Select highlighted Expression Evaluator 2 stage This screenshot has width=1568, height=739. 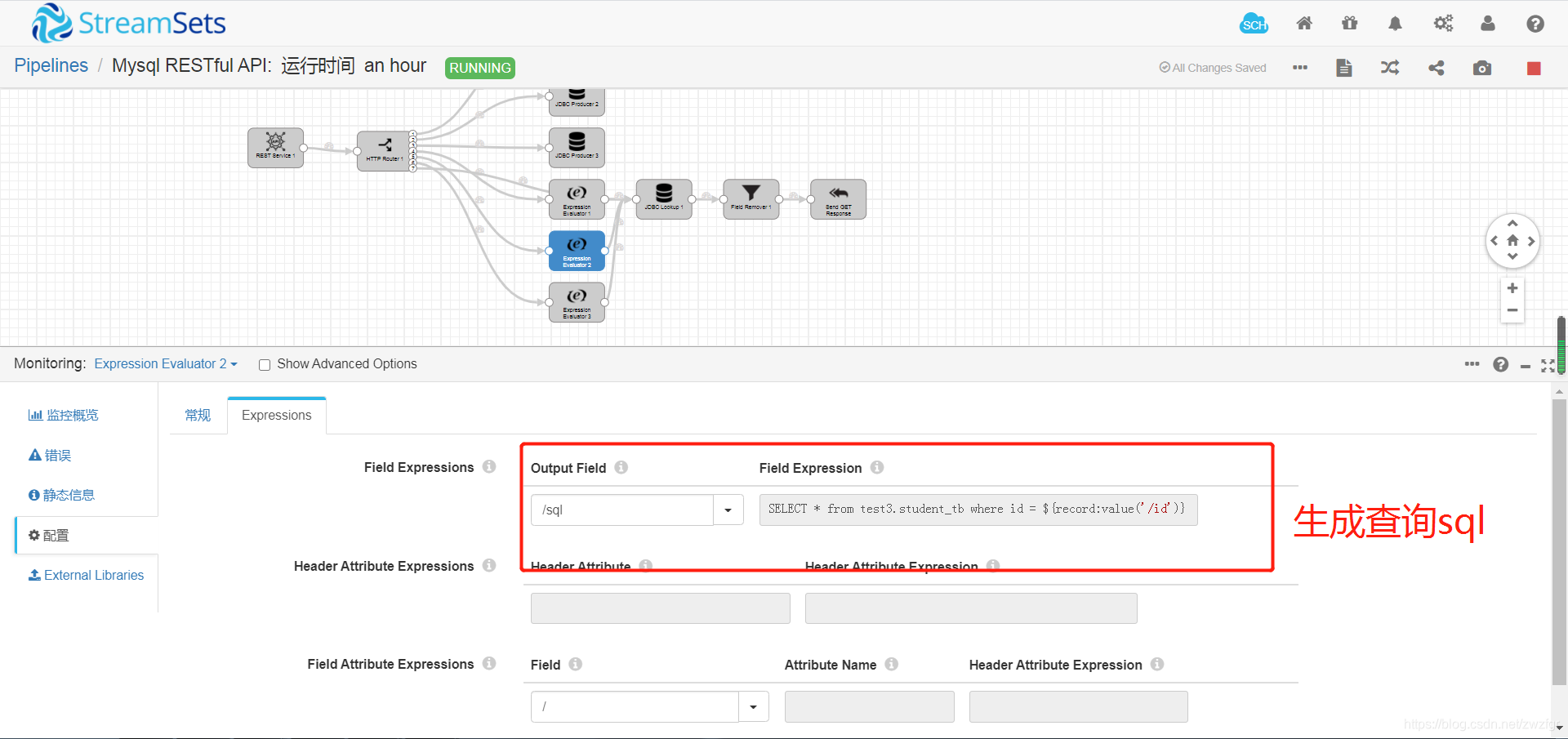577,251
